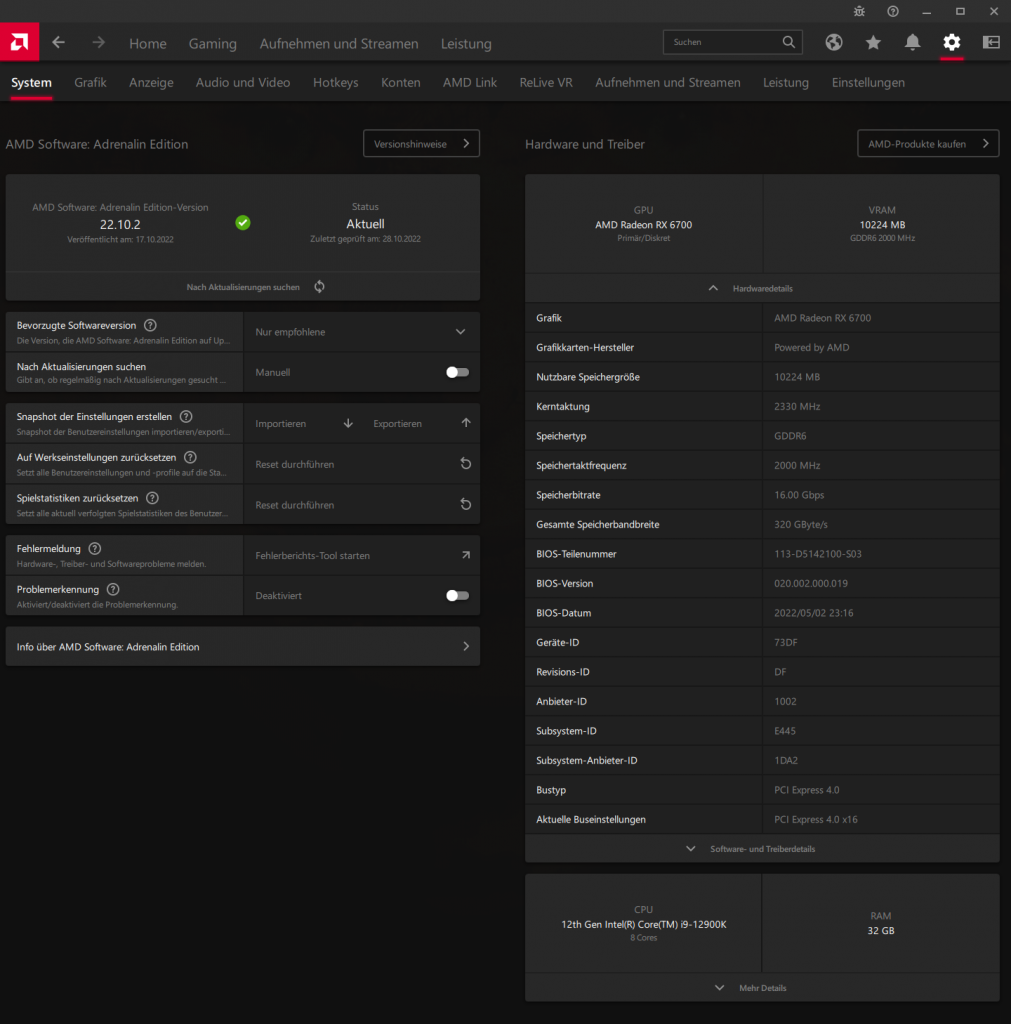Open the web browser globe icon
This screenshot has height=1024, width=1011.
click(833, 42)
